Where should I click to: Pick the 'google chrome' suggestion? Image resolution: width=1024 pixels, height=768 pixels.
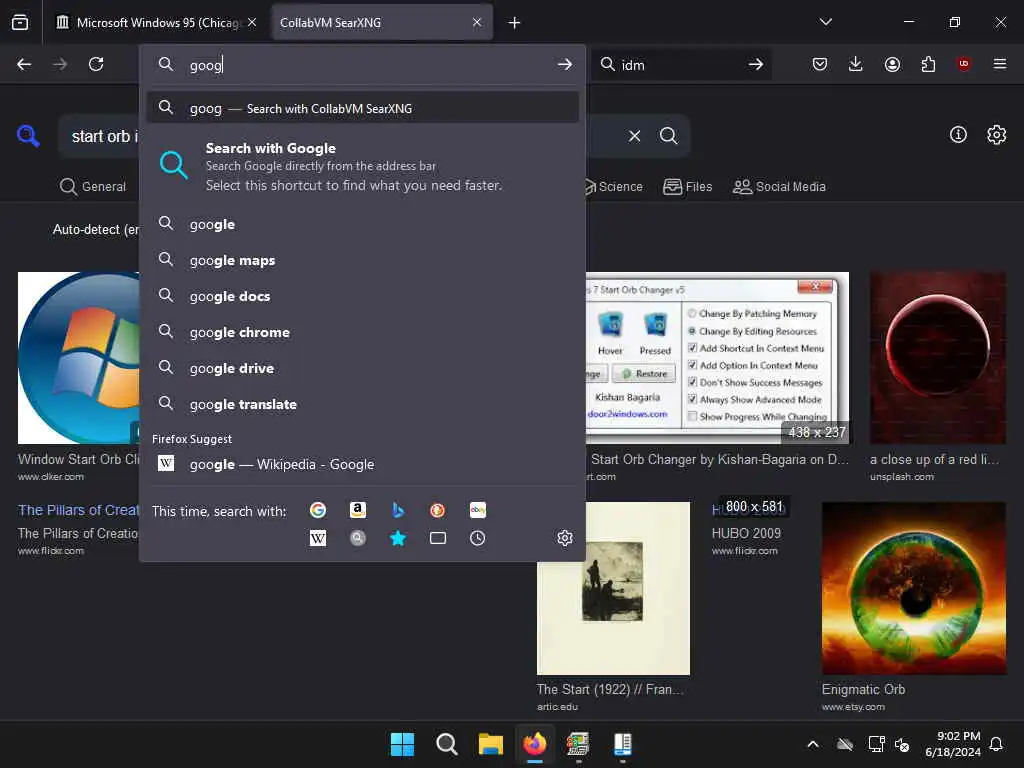tap(363, 332)
